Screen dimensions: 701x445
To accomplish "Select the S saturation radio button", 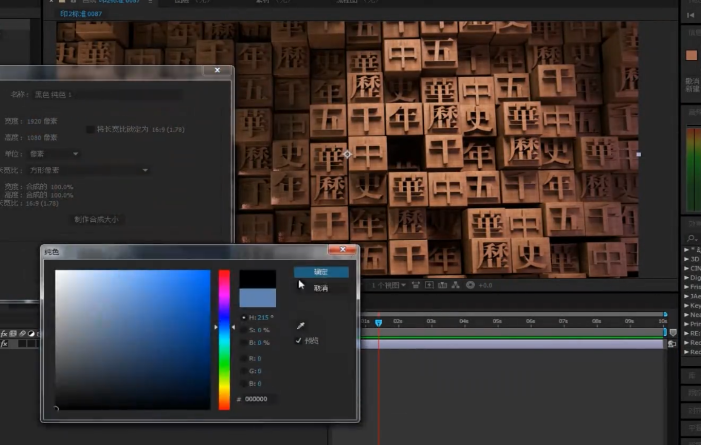I will pyautogui.click(x=243, y=330).
